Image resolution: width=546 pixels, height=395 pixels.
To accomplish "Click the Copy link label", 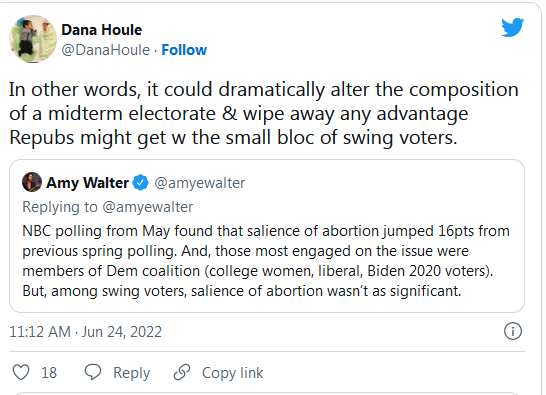I will [x=232, y=373].
